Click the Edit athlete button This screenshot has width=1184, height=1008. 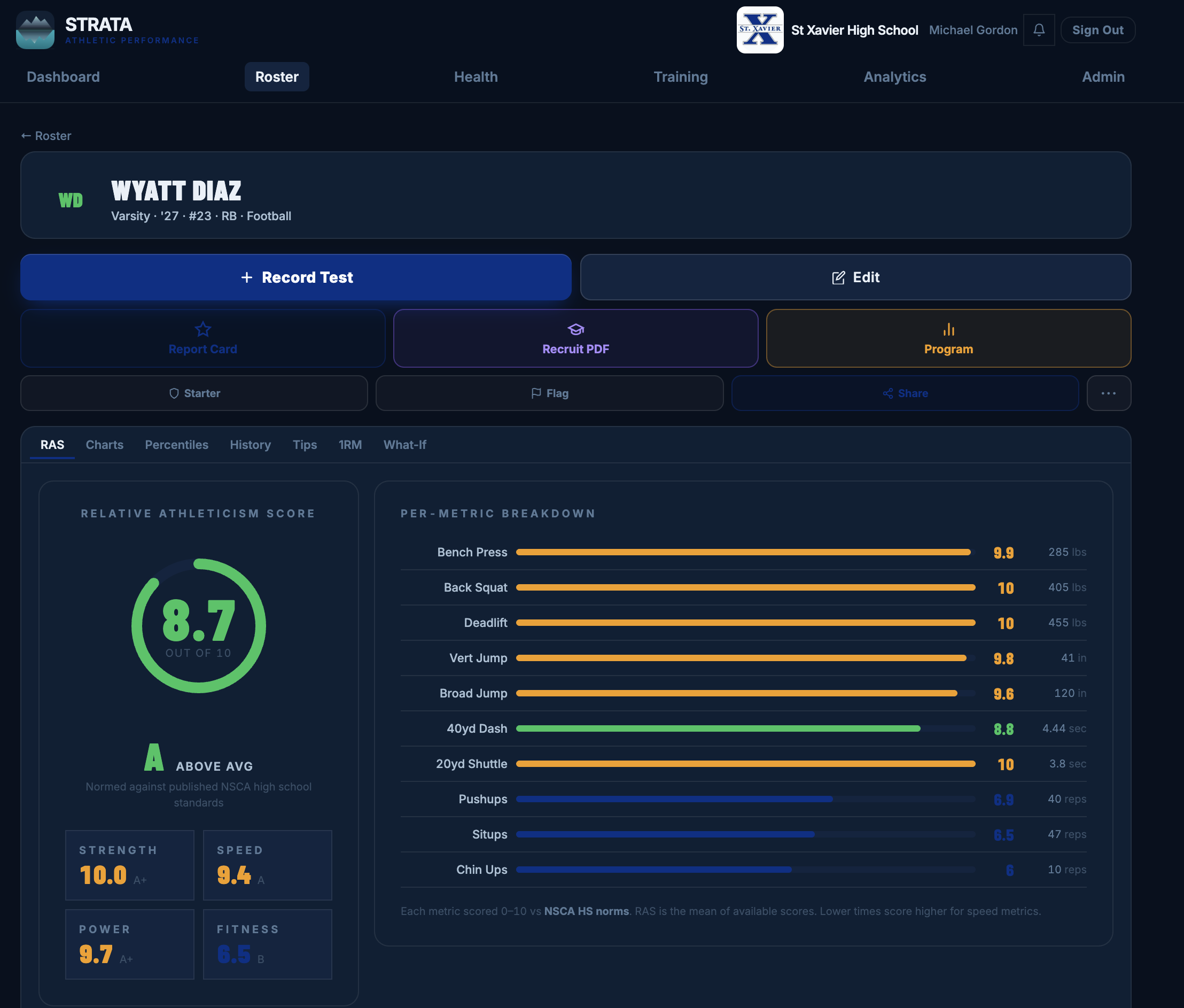pyautogui.click(x=855, y=277)
